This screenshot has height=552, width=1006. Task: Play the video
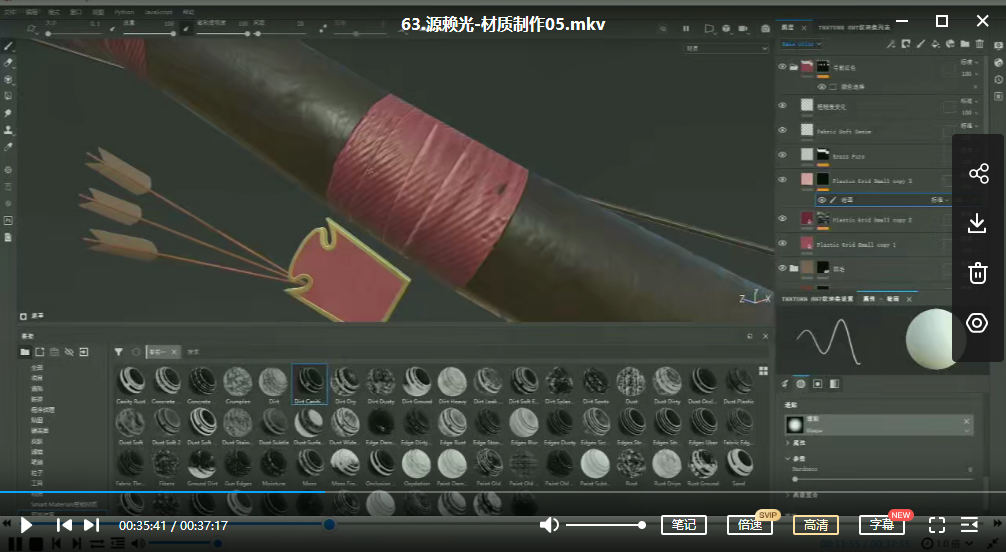point(27,525)
